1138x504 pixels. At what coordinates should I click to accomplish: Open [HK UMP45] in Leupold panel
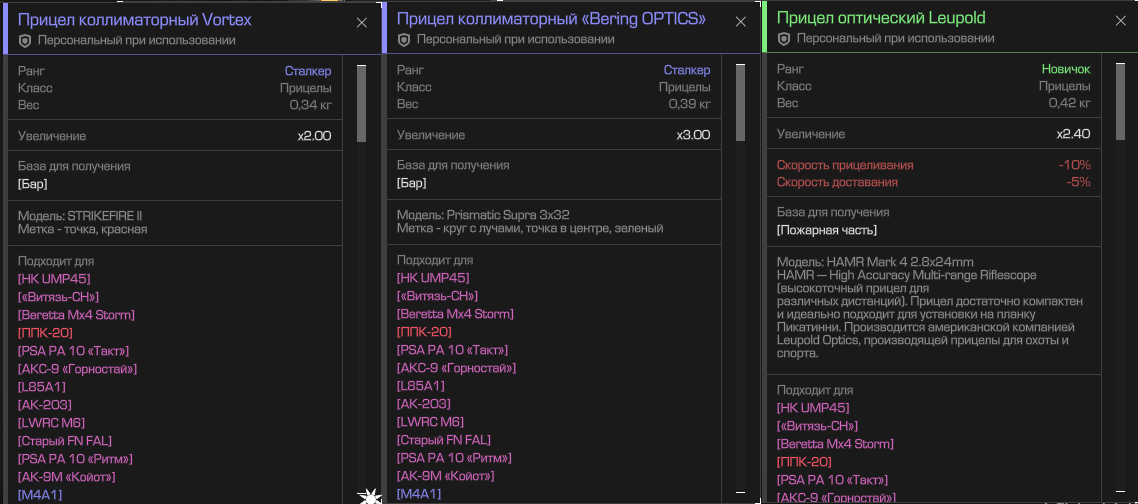click(813, 408)
